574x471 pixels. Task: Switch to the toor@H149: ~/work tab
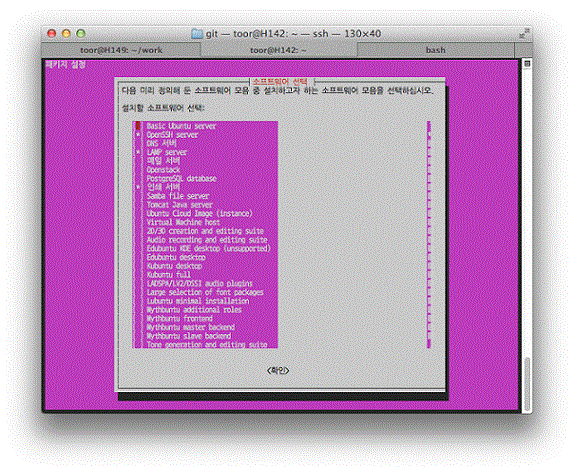(121, 50)
